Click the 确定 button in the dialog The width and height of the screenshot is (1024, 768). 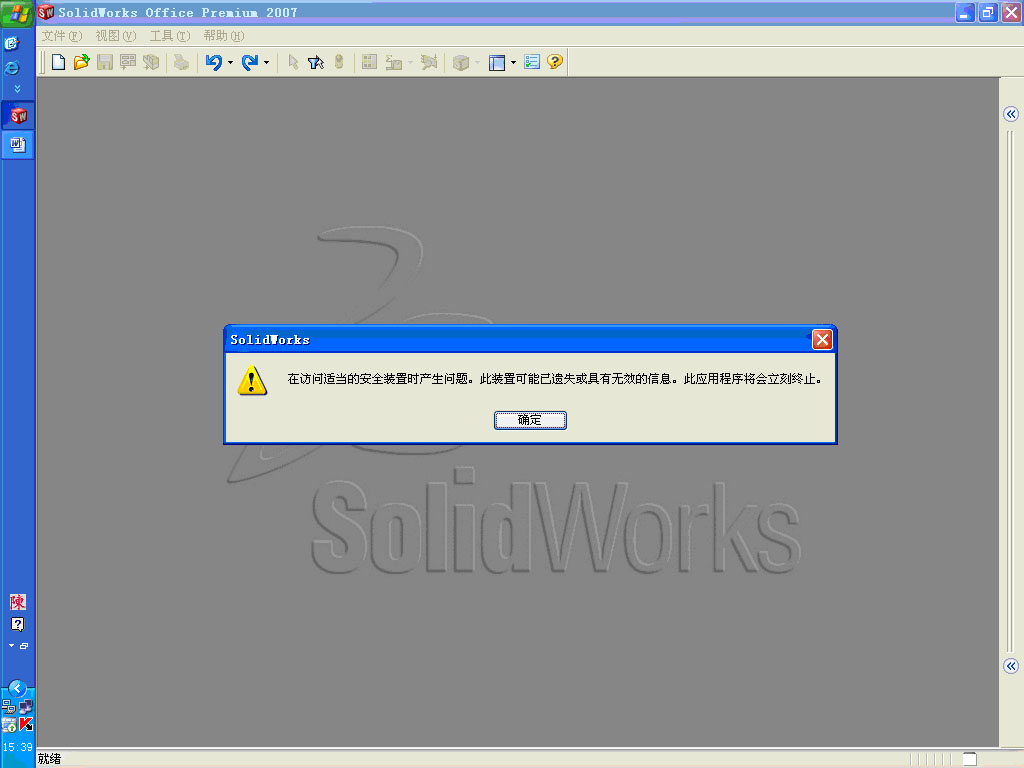tap(530, 420)
